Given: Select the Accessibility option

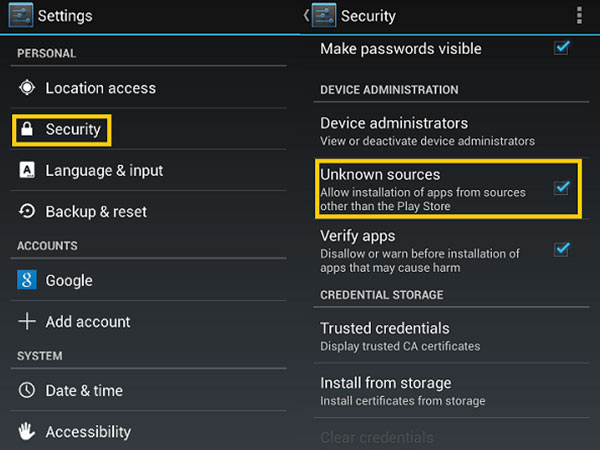Looking at the screenshot, I should [88, 432].
